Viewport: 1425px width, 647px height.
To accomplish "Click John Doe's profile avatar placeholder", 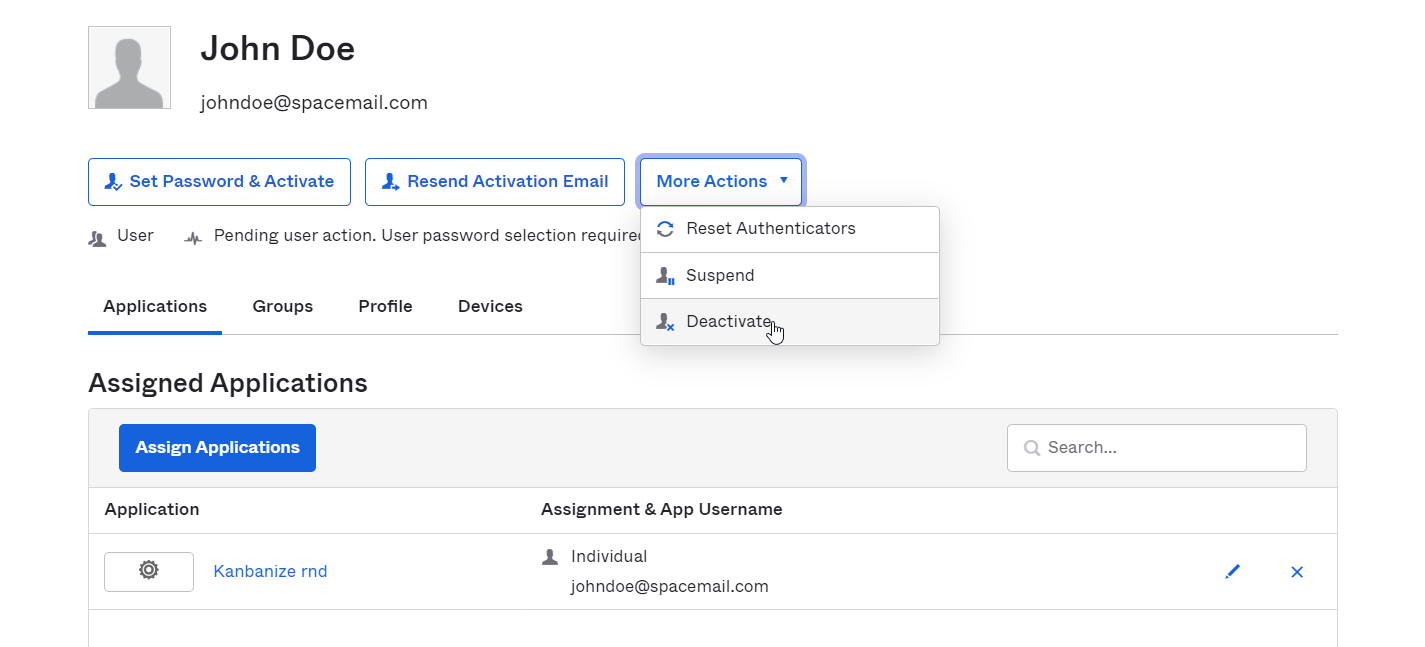I will pos(129,67).
